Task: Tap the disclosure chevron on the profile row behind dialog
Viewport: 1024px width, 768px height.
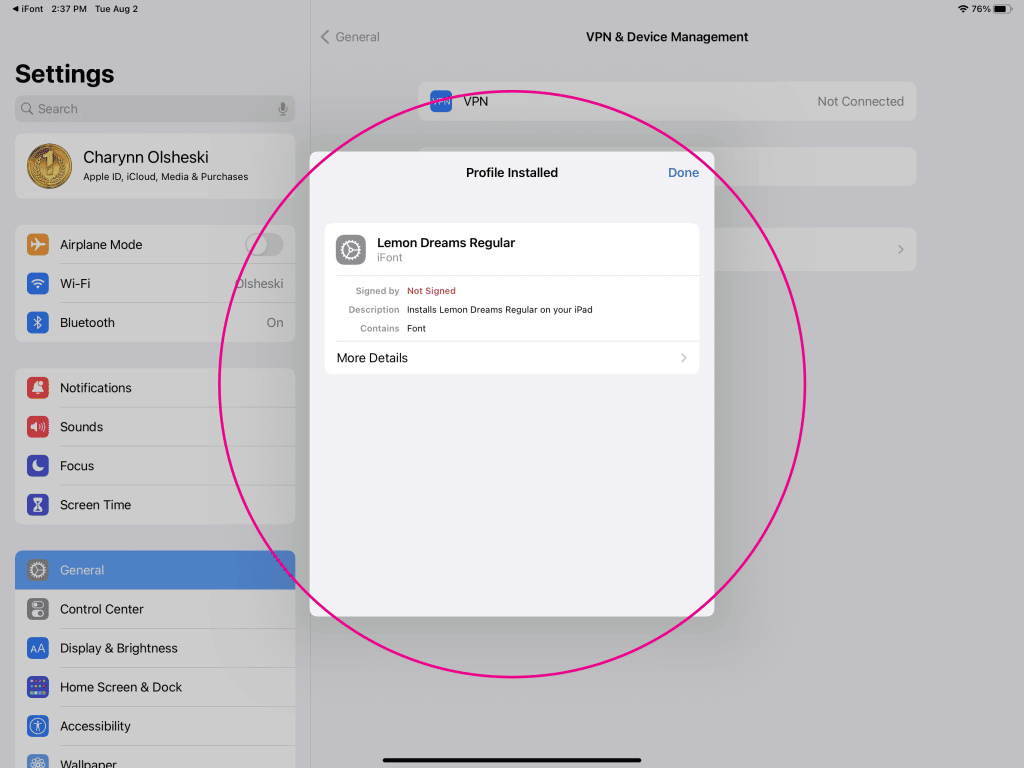Action: click(x=901, y=249)
